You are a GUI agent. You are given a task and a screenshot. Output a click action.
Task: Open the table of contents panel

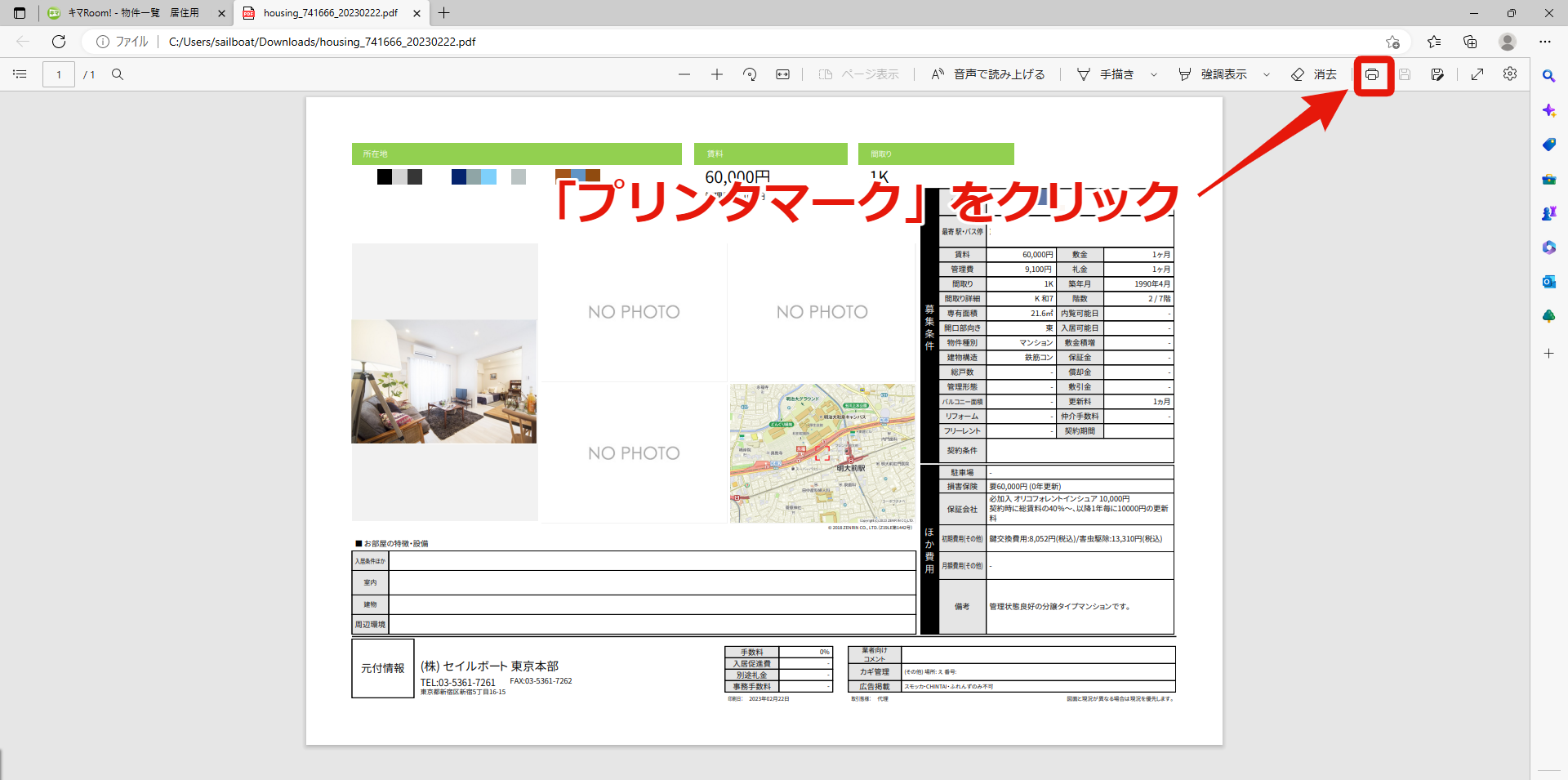20,74
